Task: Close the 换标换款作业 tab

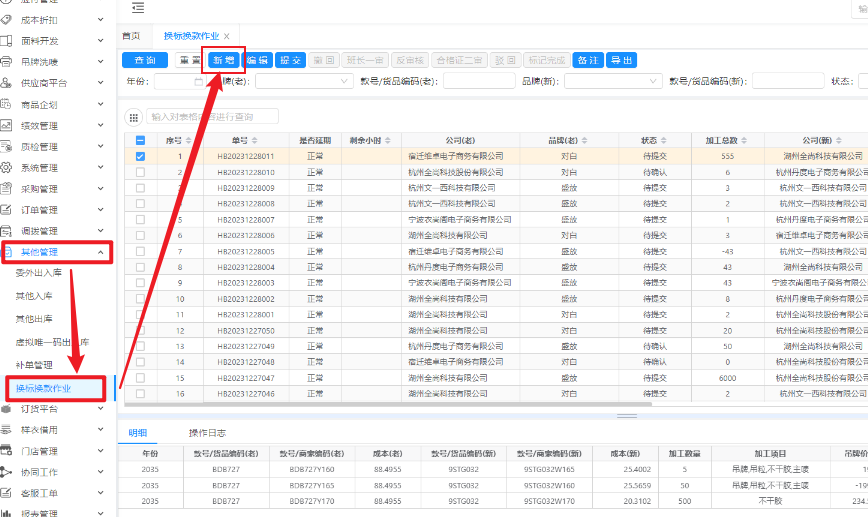Action: pyautogui.click(x=227, y=36)
